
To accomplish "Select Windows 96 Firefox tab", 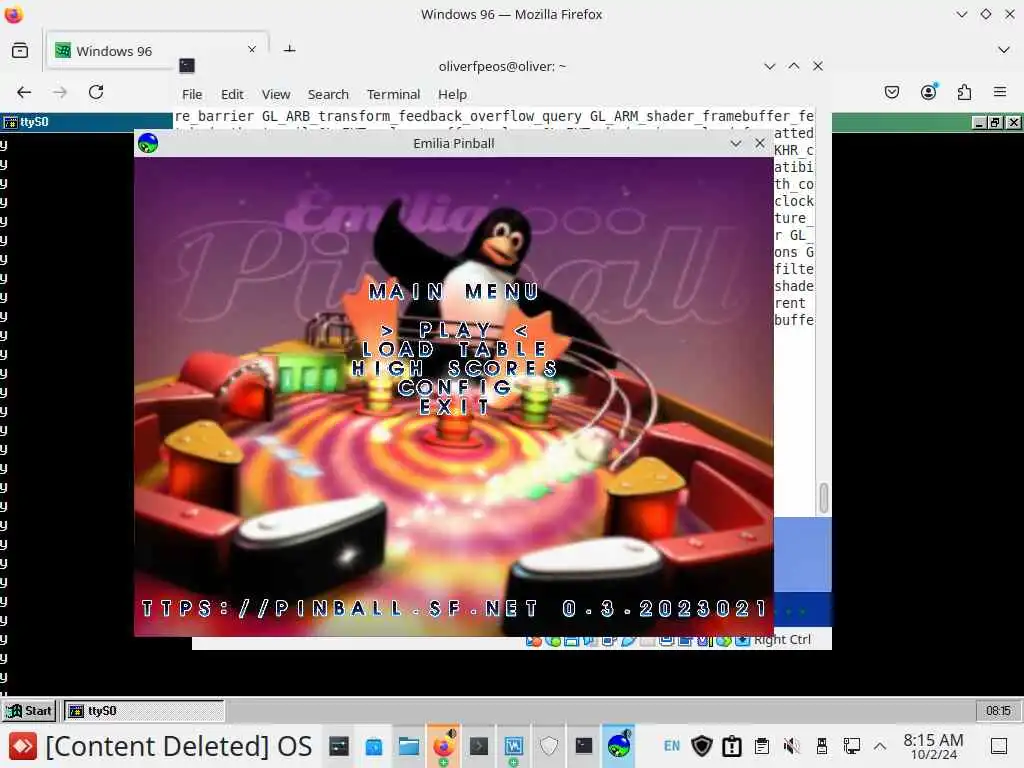I will coord(157,50).
